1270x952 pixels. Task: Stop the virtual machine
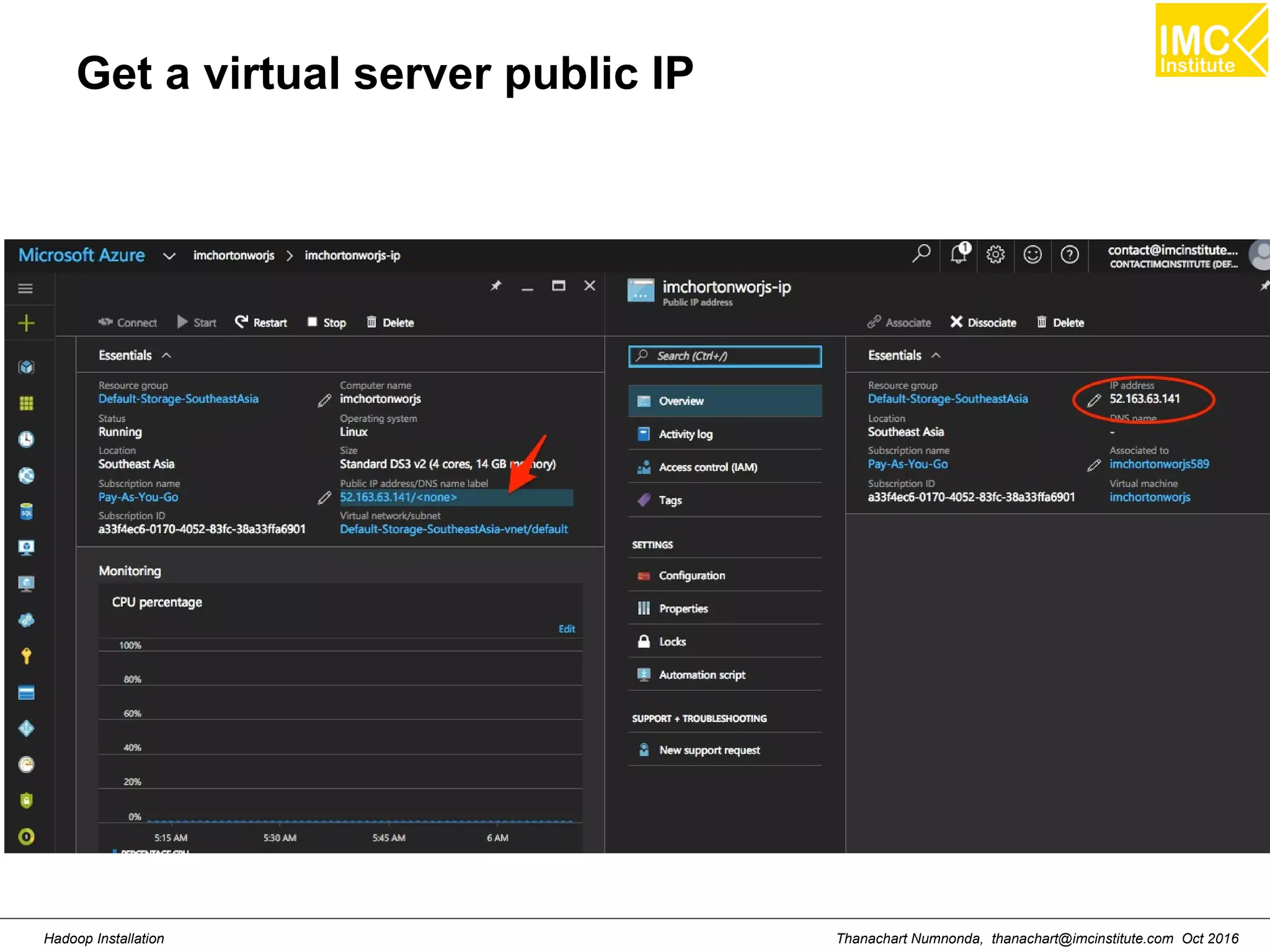coord(327,322)
